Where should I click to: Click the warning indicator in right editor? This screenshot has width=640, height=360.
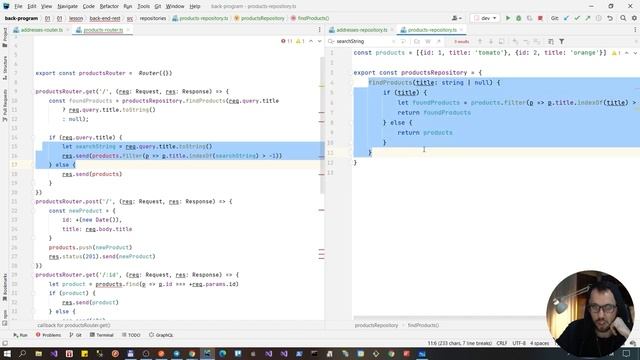click(x=616, y=53)
